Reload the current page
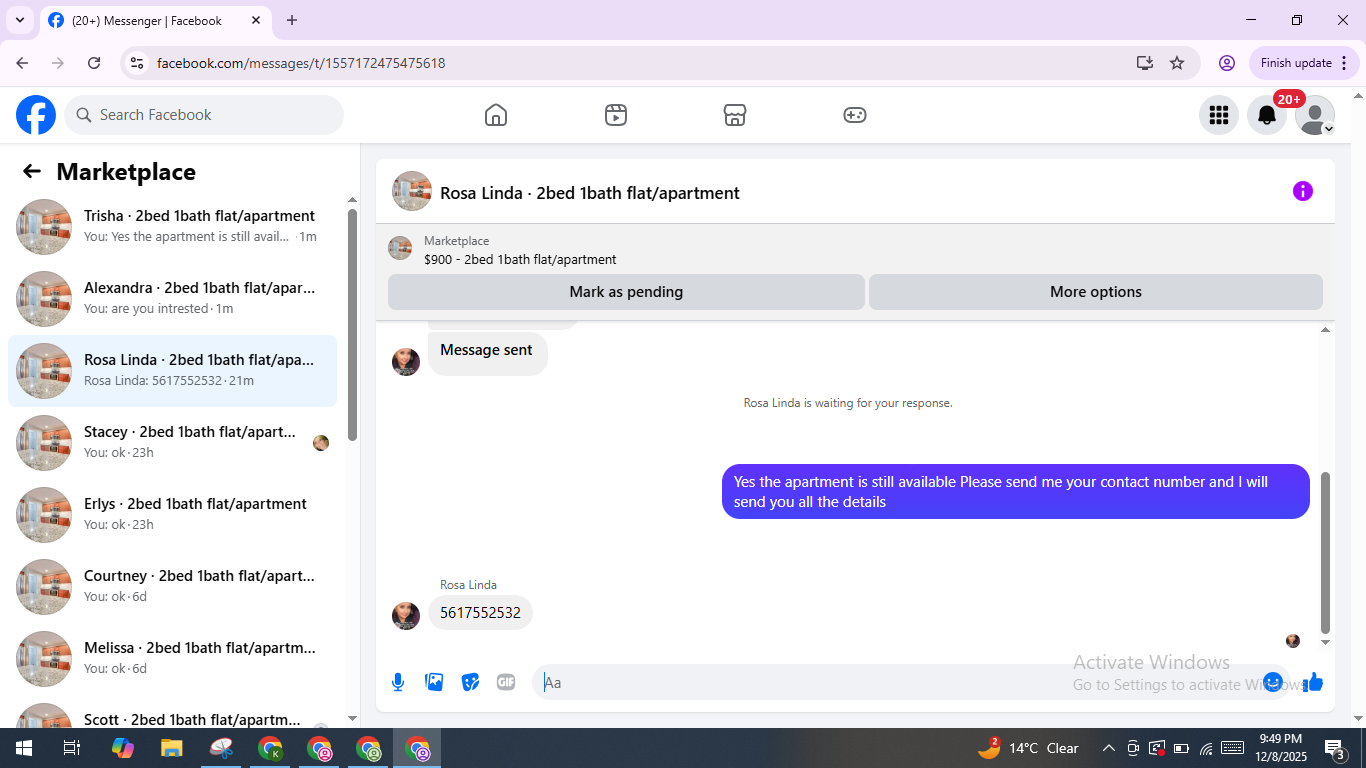This screenshot has width=1366, height=768. (x=94, y=63)
